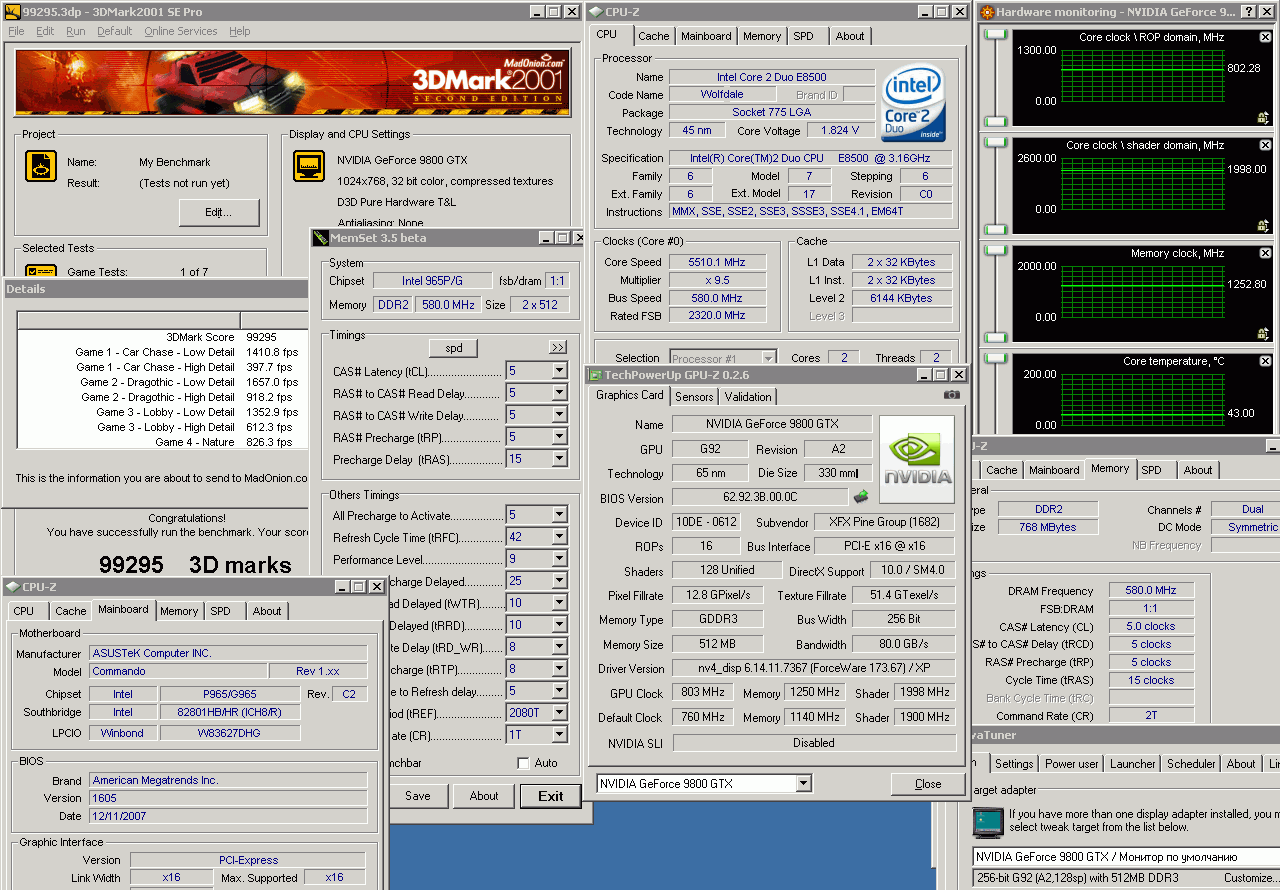Open SPD tab in CPU-Z E8500 processor window
Screen dimensions: 1280x890
[x=803, y=36]
